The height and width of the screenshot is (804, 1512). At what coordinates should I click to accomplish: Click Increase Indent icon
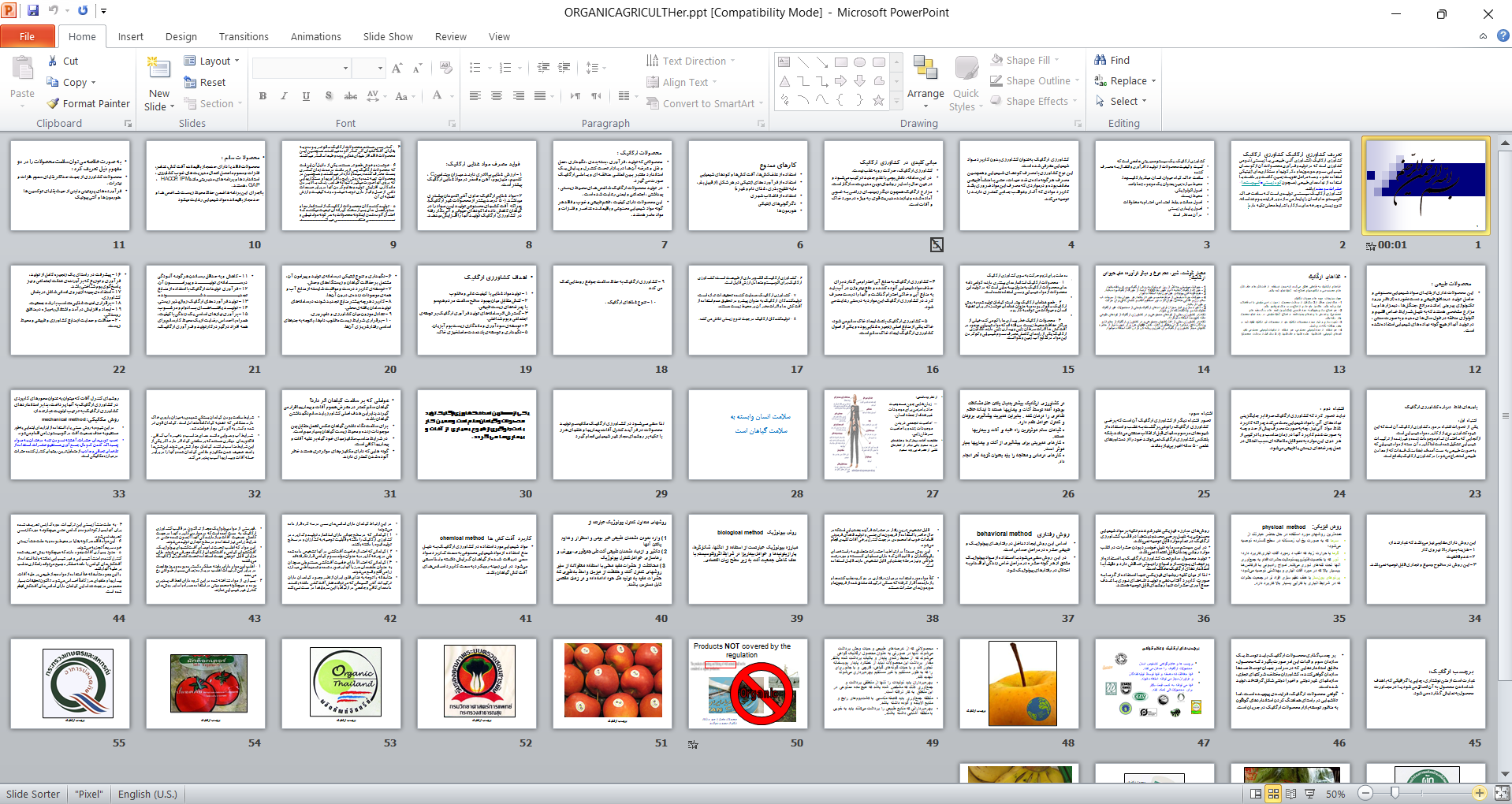(x=564, y=68)
